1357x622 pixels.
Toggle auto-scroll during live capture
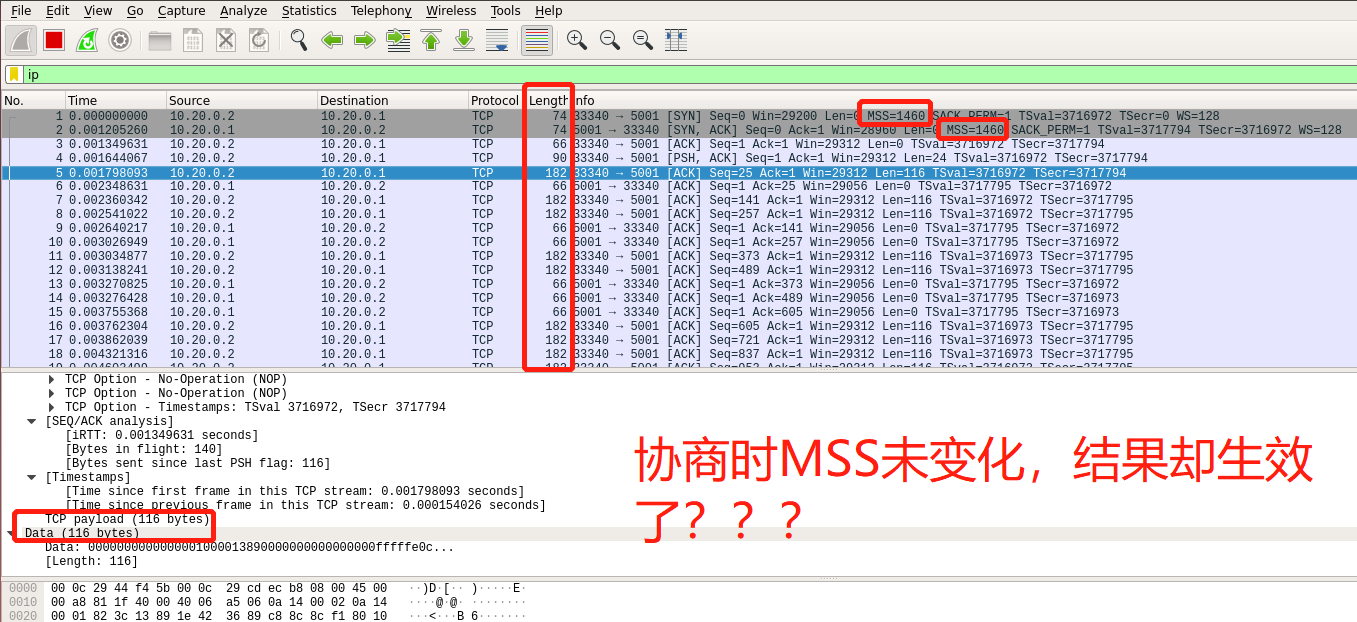click(498, 40)
